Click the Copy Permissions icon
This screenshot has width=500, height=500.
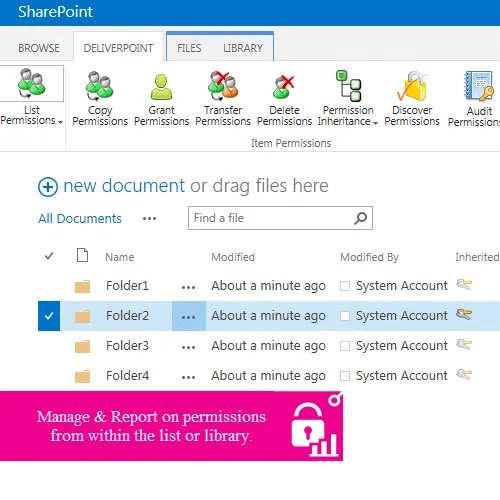pos(99,86)
